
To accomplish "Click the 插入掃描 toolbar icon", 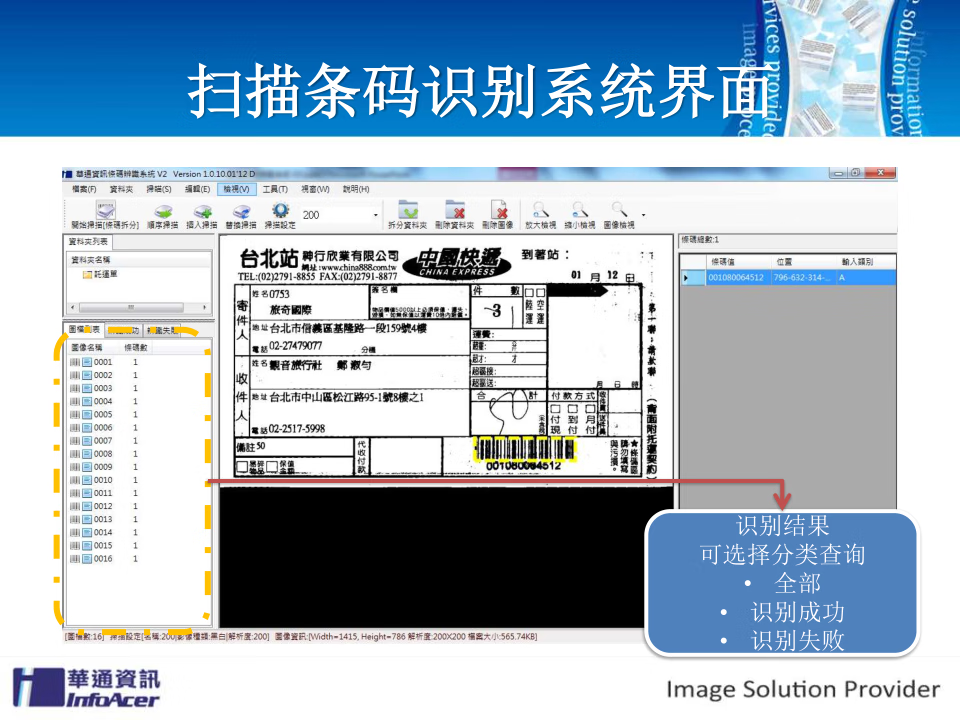I will (202, 211).
